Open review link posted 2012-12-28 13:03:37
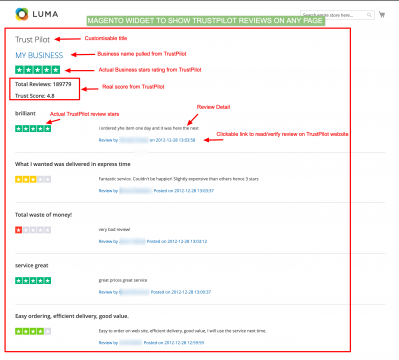 tap(156, 191)
